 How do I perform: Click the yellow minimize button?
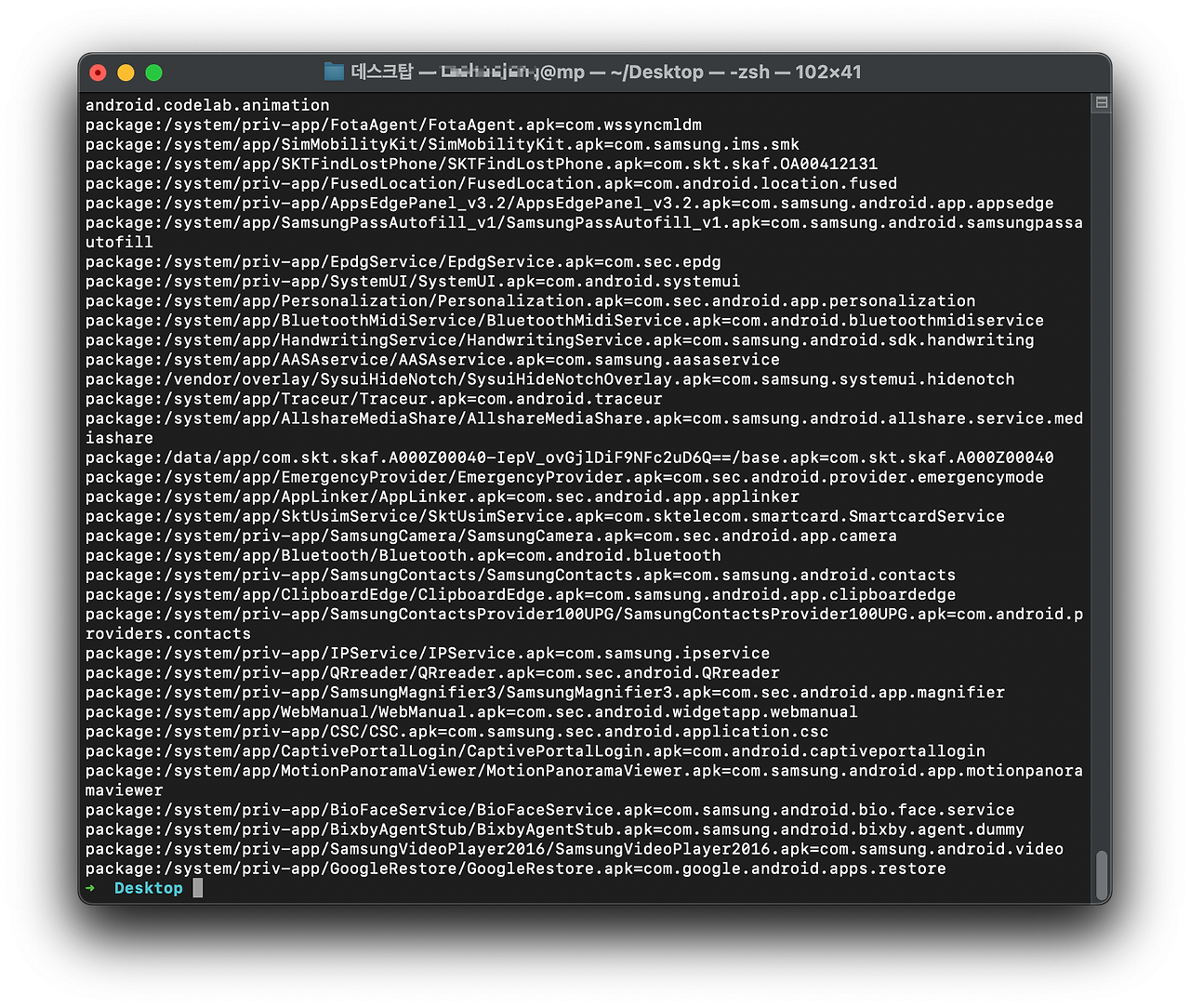(126, 72)
